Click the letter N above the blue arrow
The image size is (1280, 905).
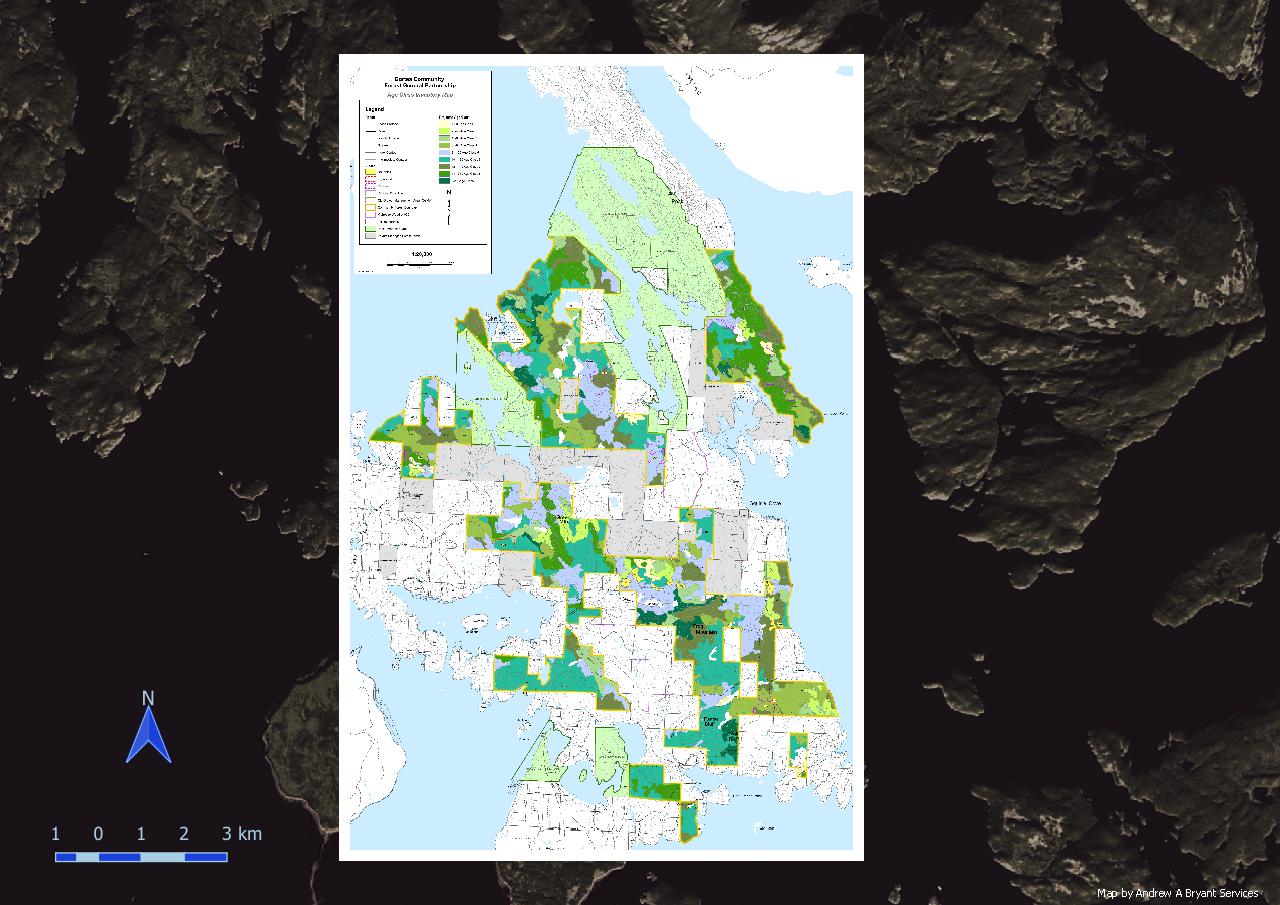(x=148, y=698)
